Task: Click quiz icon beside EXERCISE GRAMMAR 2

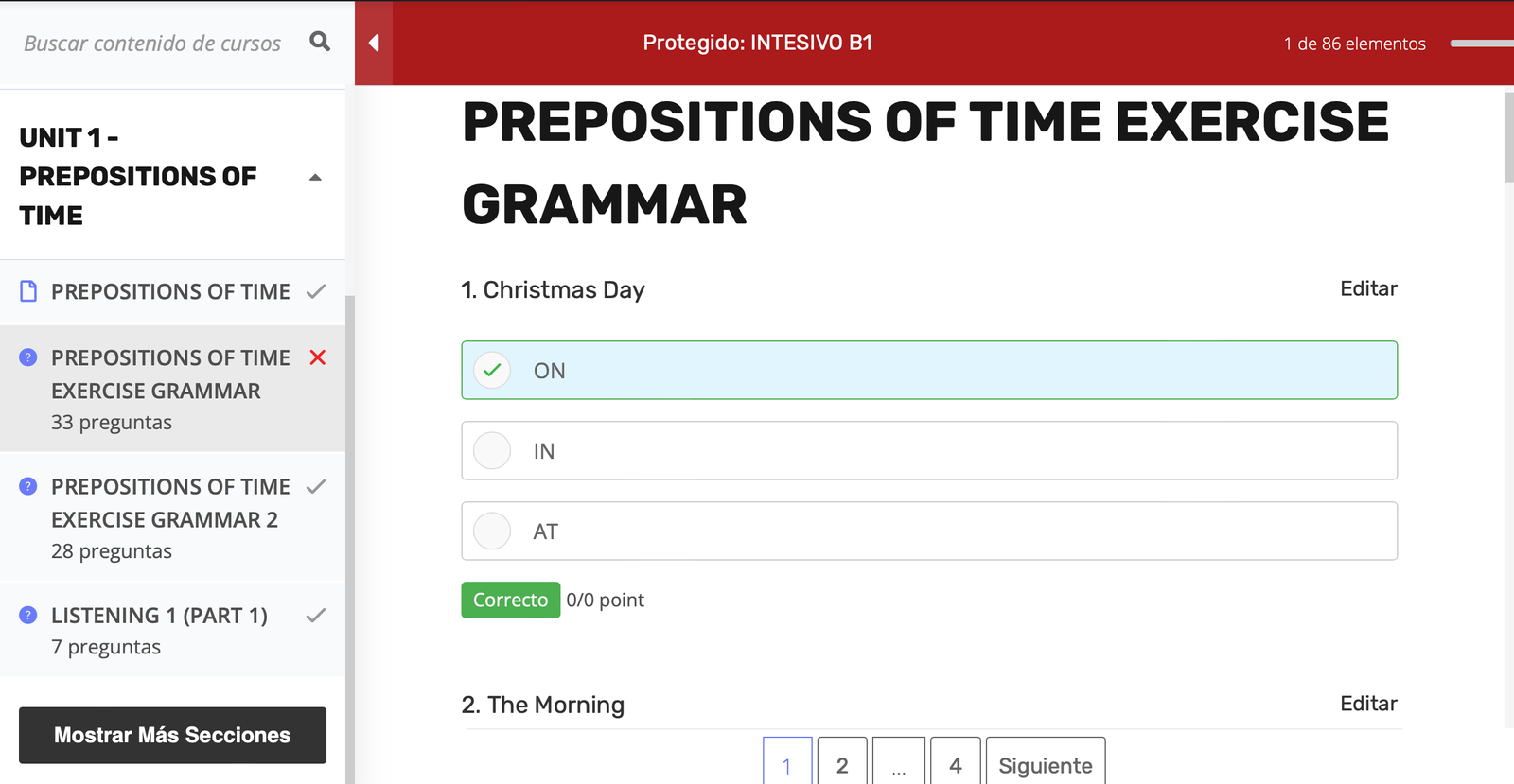Action: (x=28, y=486)
